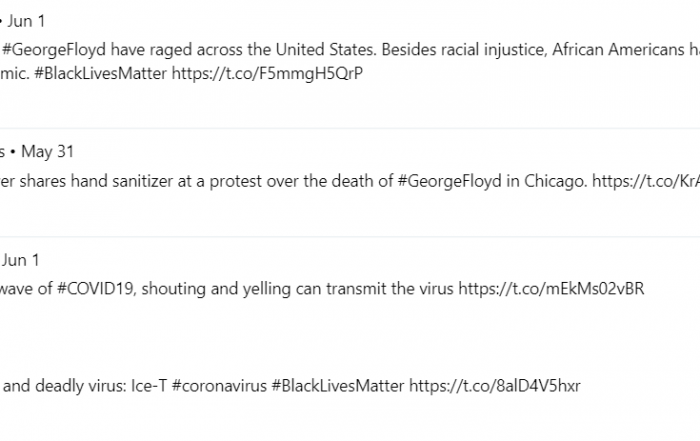The width and height of the screenshot is (700, 441).
Task: Open the t.co/F5mmgH5QrP link
Action: click(267, 73)
